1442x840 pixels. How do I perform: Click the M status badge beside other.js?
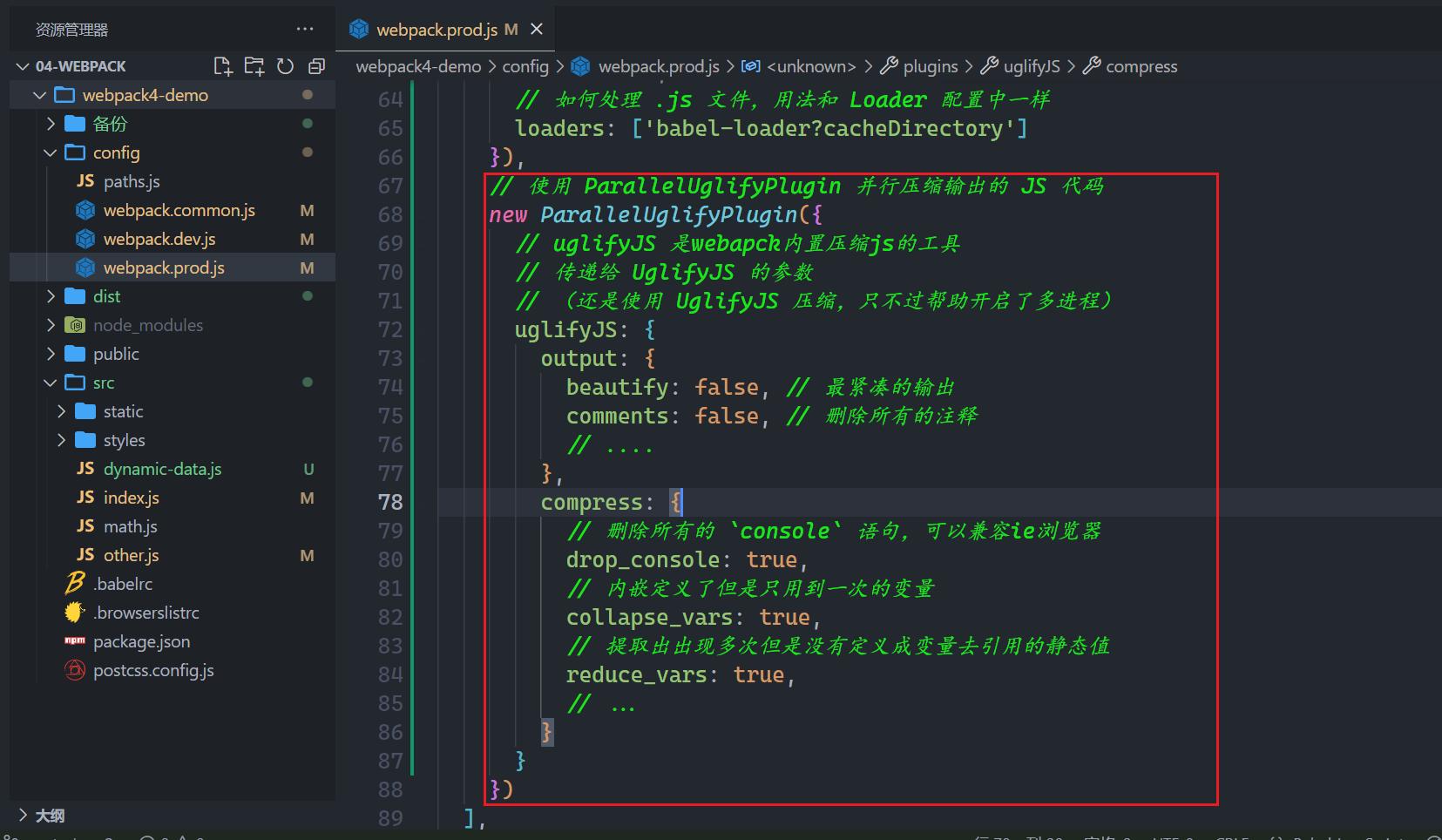click(307, 555)
